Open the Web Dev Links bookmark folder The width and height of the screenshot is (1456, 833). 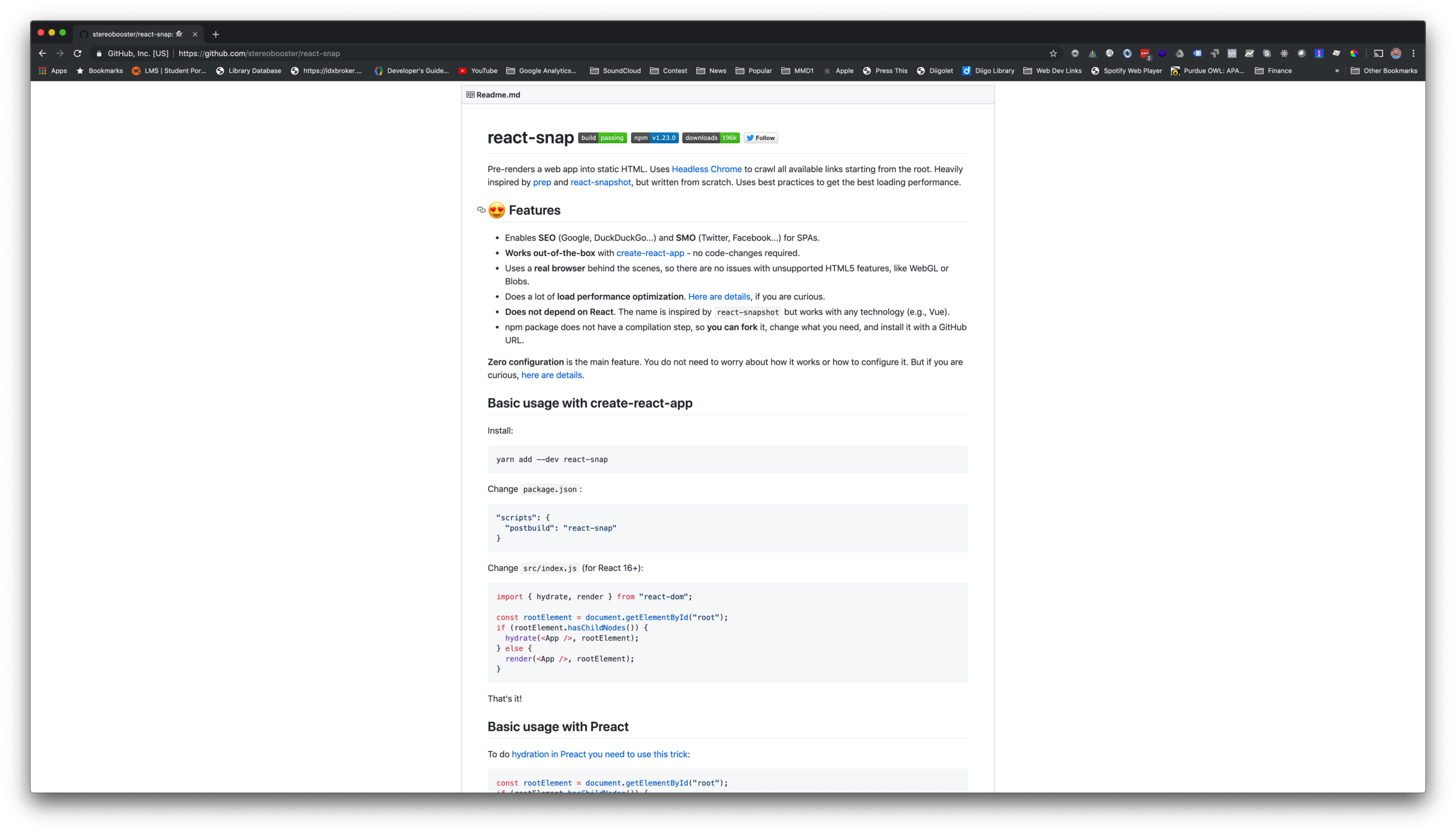point(1052,71)
